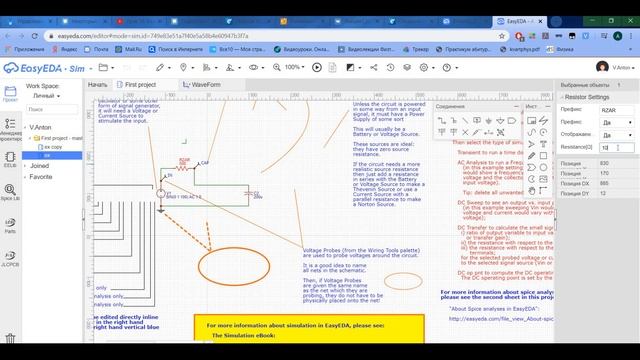Select the Ellipse drawing tool
Screen dimensions: 640x360
543,167
